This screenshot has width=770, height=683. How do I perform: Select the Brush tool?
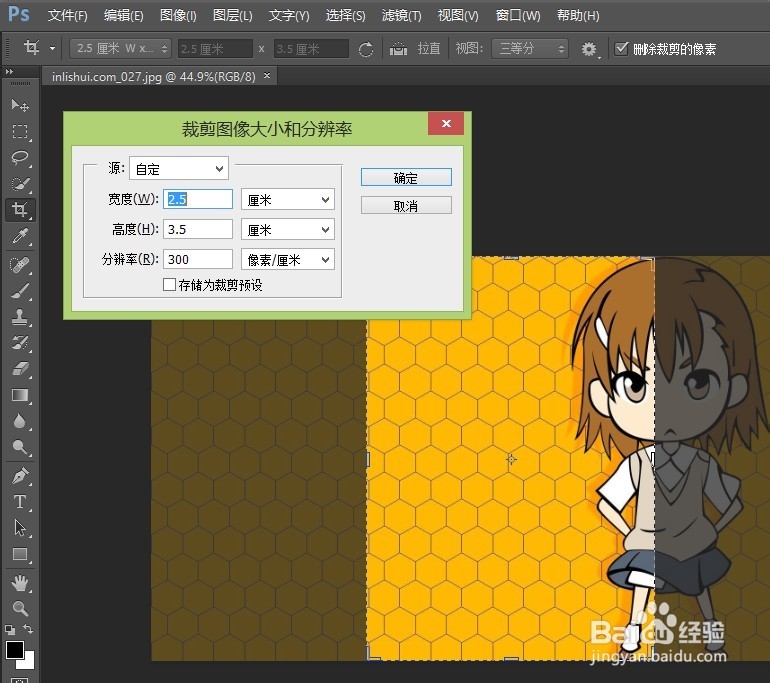[x=20, y=291]
